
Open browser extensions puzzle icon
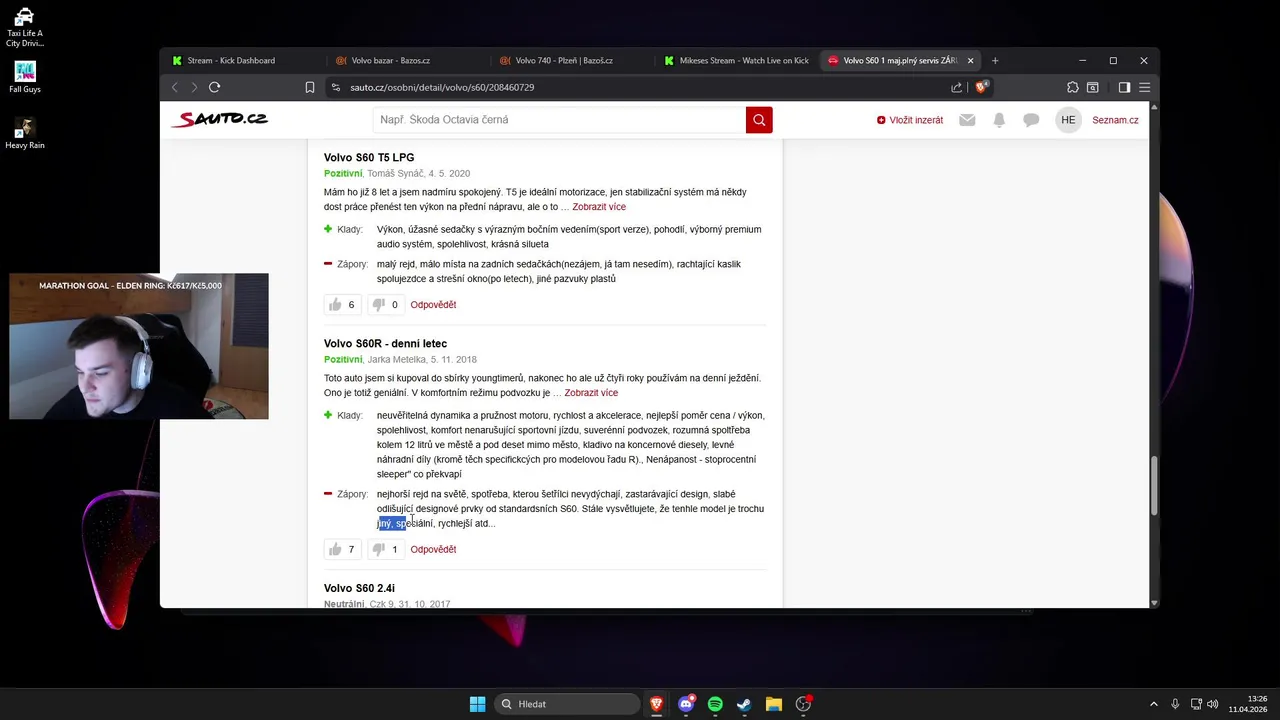pyautogui.click(x=1073, y=87)
